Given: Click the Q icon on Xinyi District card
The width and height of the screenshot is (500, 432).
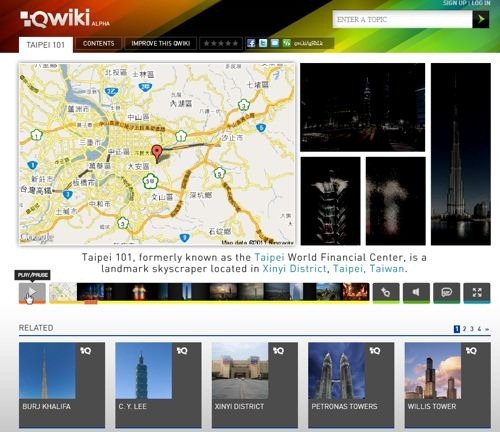Looking at the screenshot, I should [x=278, y=351].
